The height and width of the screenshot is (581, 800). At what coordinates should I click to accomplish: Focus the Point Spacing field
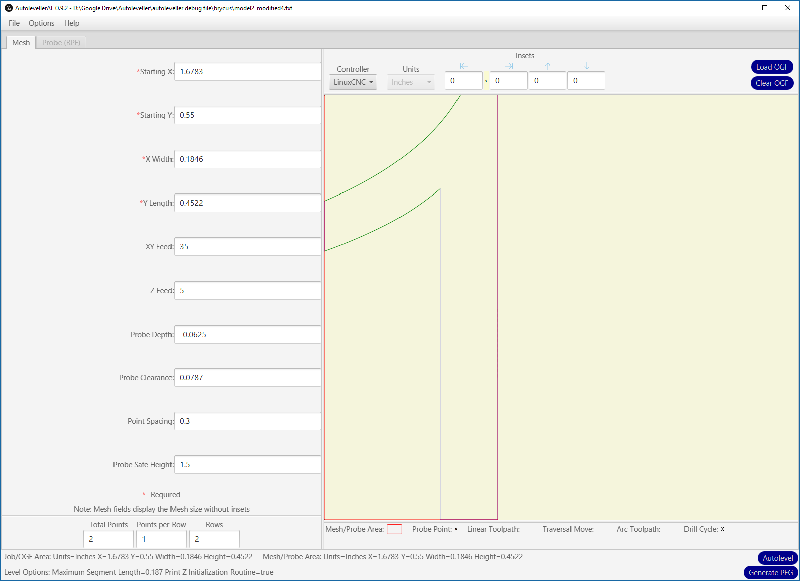point(247,421)
